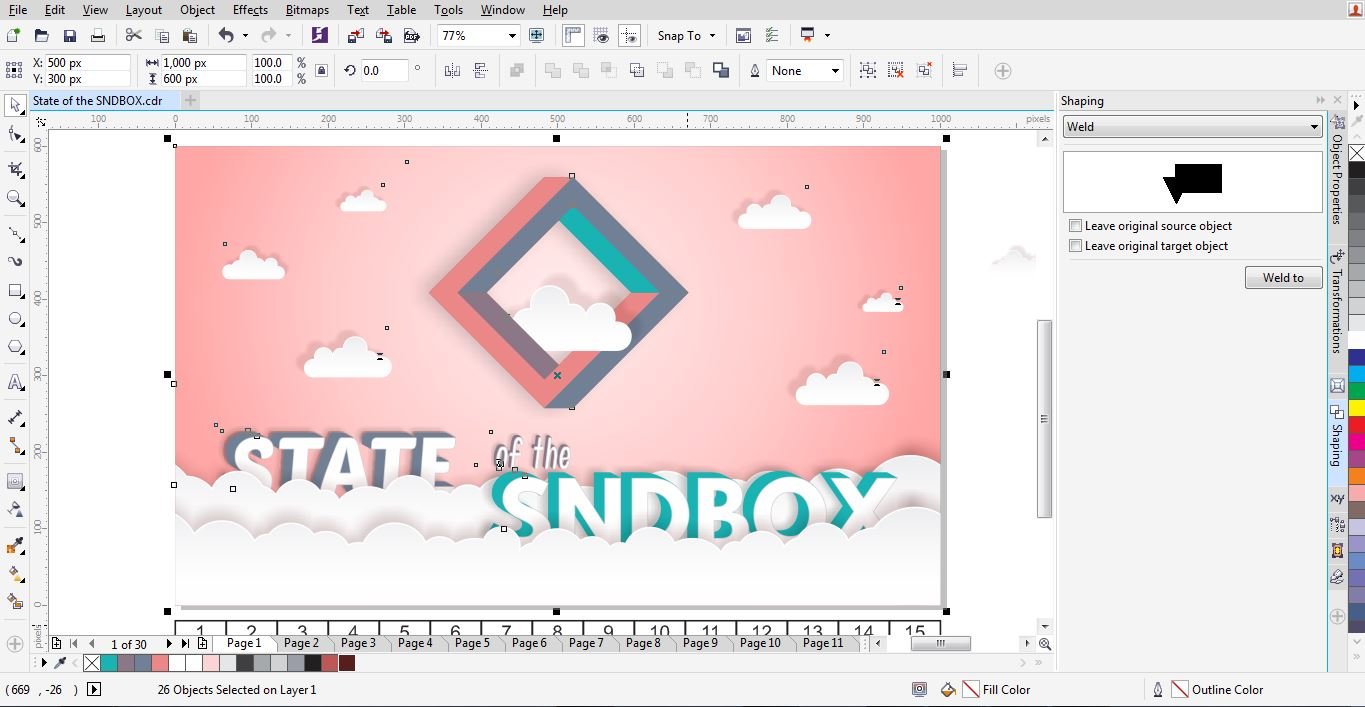
Task: Select the Rectangle tool
Action: point(15,291)
